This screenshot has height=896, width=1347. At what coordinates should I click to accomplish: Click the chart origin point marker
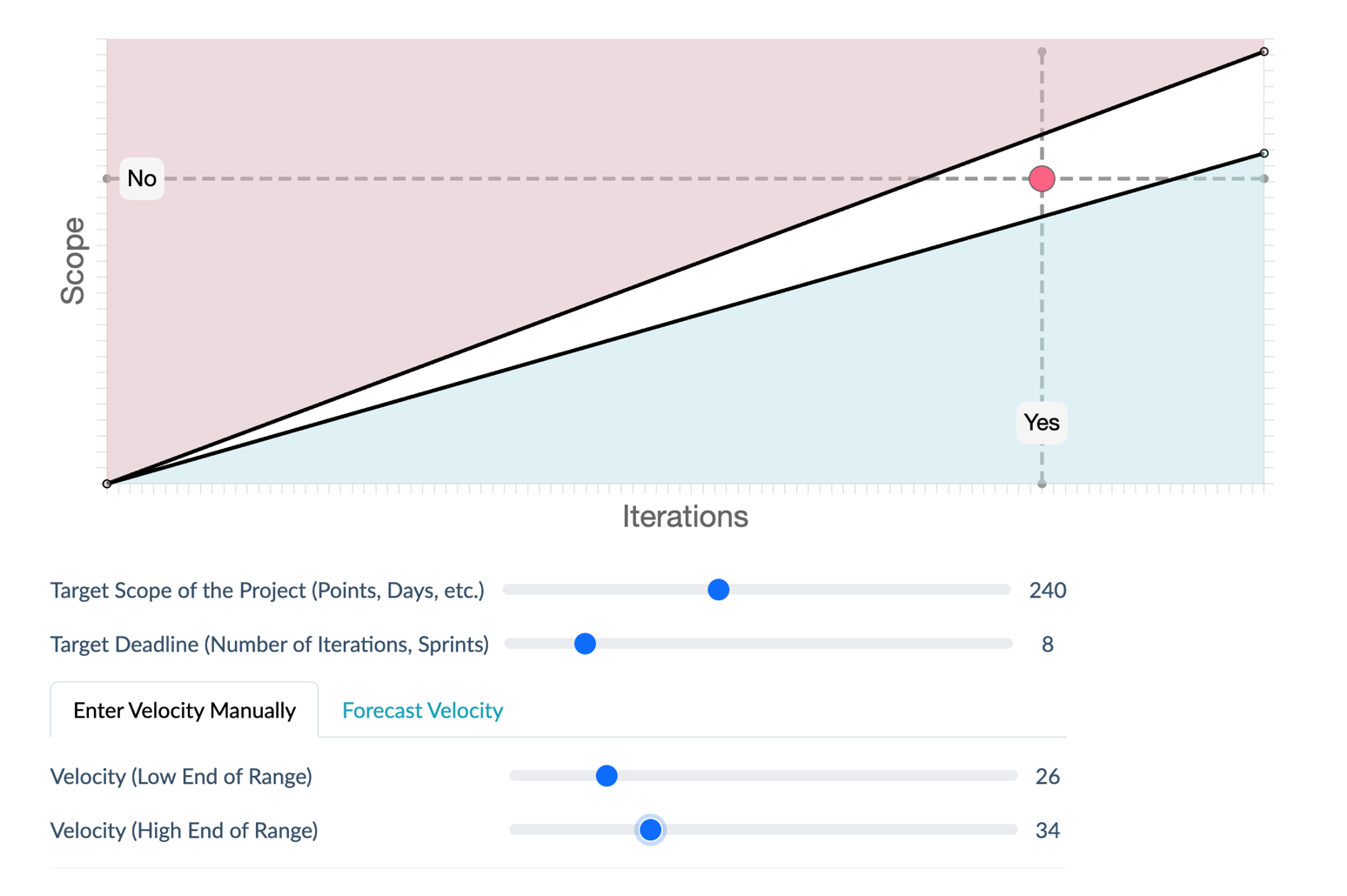pyautogui.click(x=107, y=484)
